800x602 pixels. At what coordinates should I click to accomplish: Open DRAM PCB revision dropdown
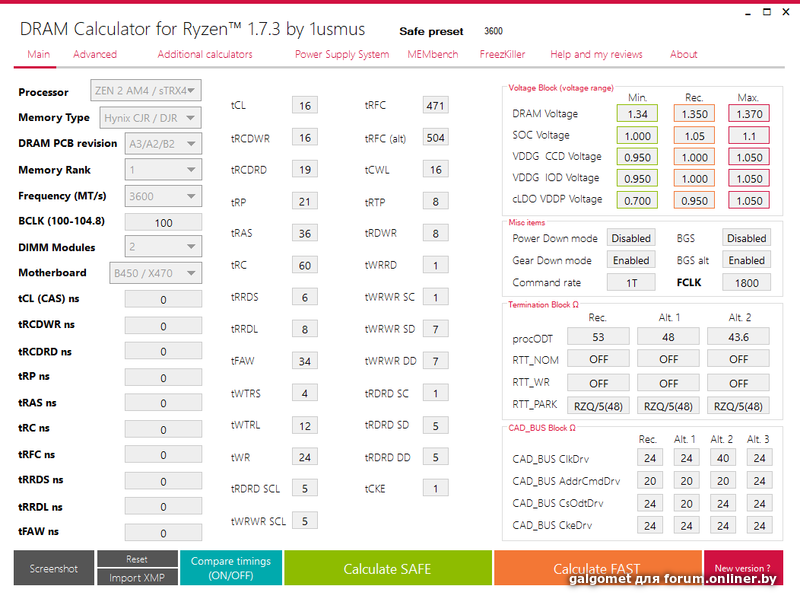click(x=163, y=144)
